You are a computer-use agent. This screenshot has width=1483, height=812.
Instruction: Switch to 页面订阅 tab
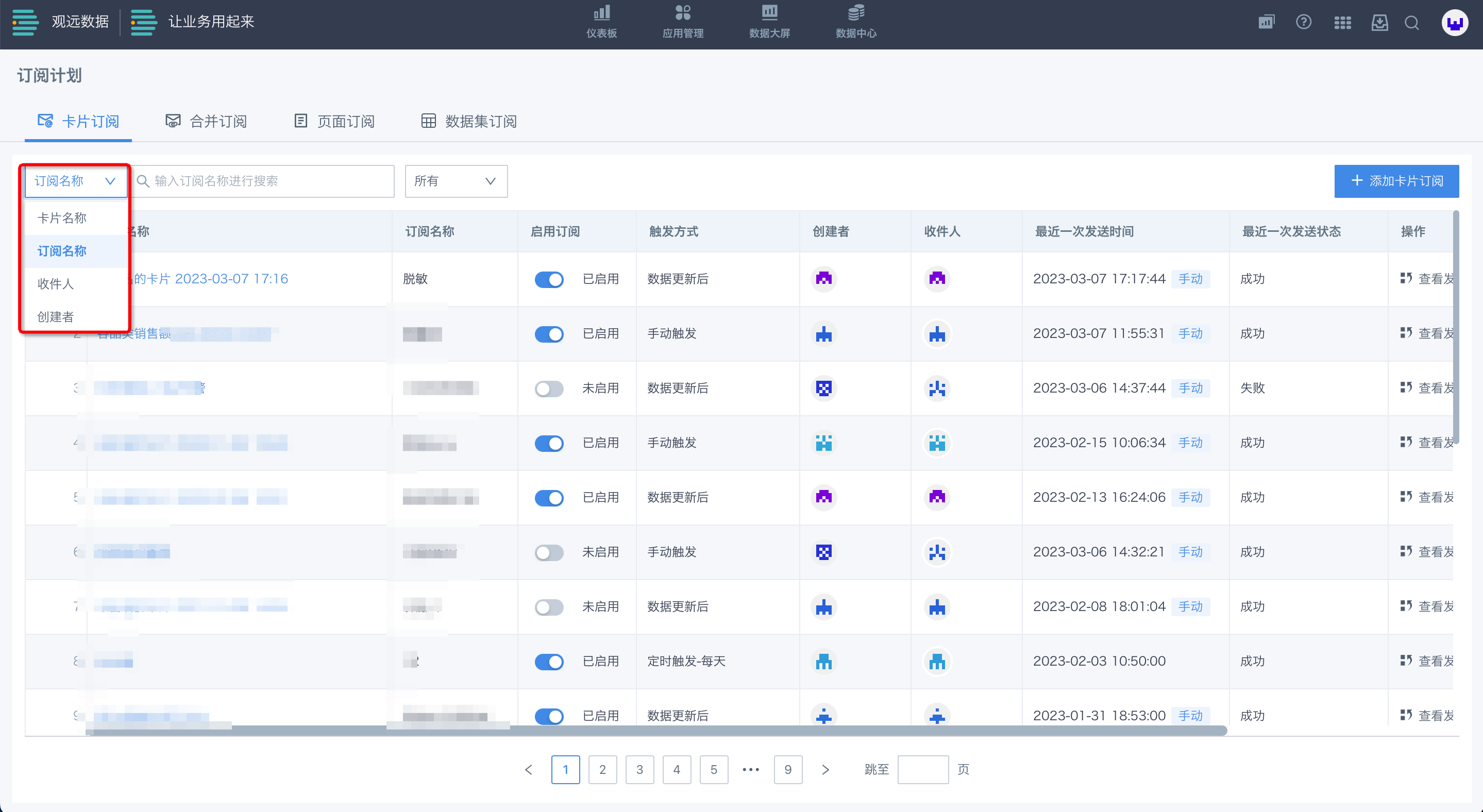(x=334, y=122)
